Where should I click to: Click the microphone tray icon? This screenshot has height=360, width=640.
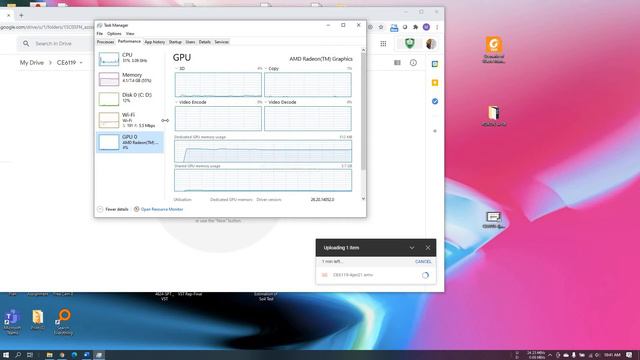click(573, 355)
